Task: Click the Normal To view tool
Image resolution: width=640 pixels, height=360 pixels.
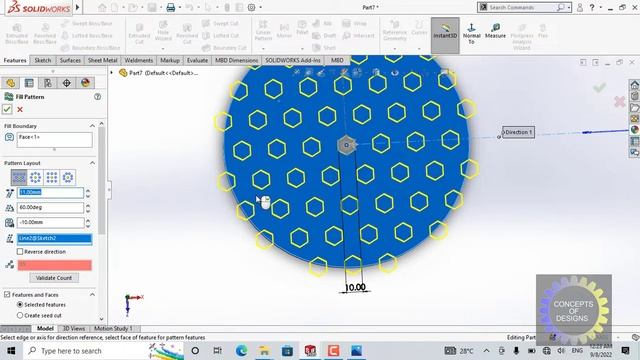Action: (471, 34)
